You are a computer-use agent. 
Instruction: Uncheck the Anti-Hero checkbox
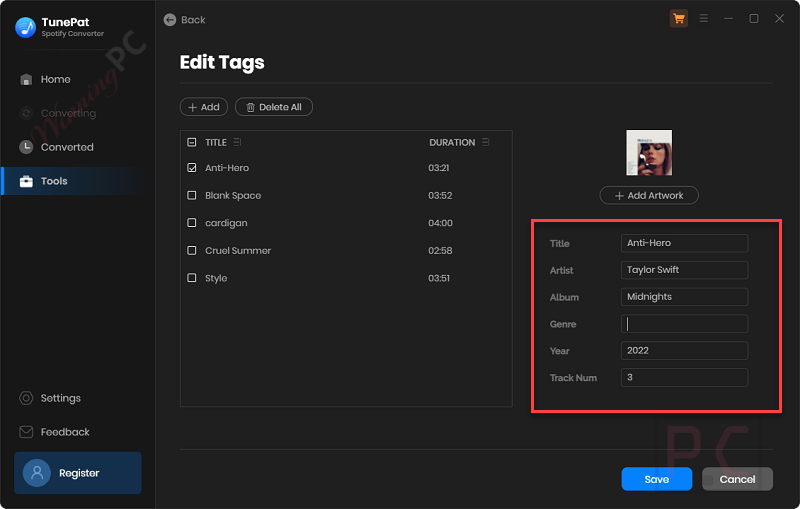pyautogui.click(x=192, y=168)
